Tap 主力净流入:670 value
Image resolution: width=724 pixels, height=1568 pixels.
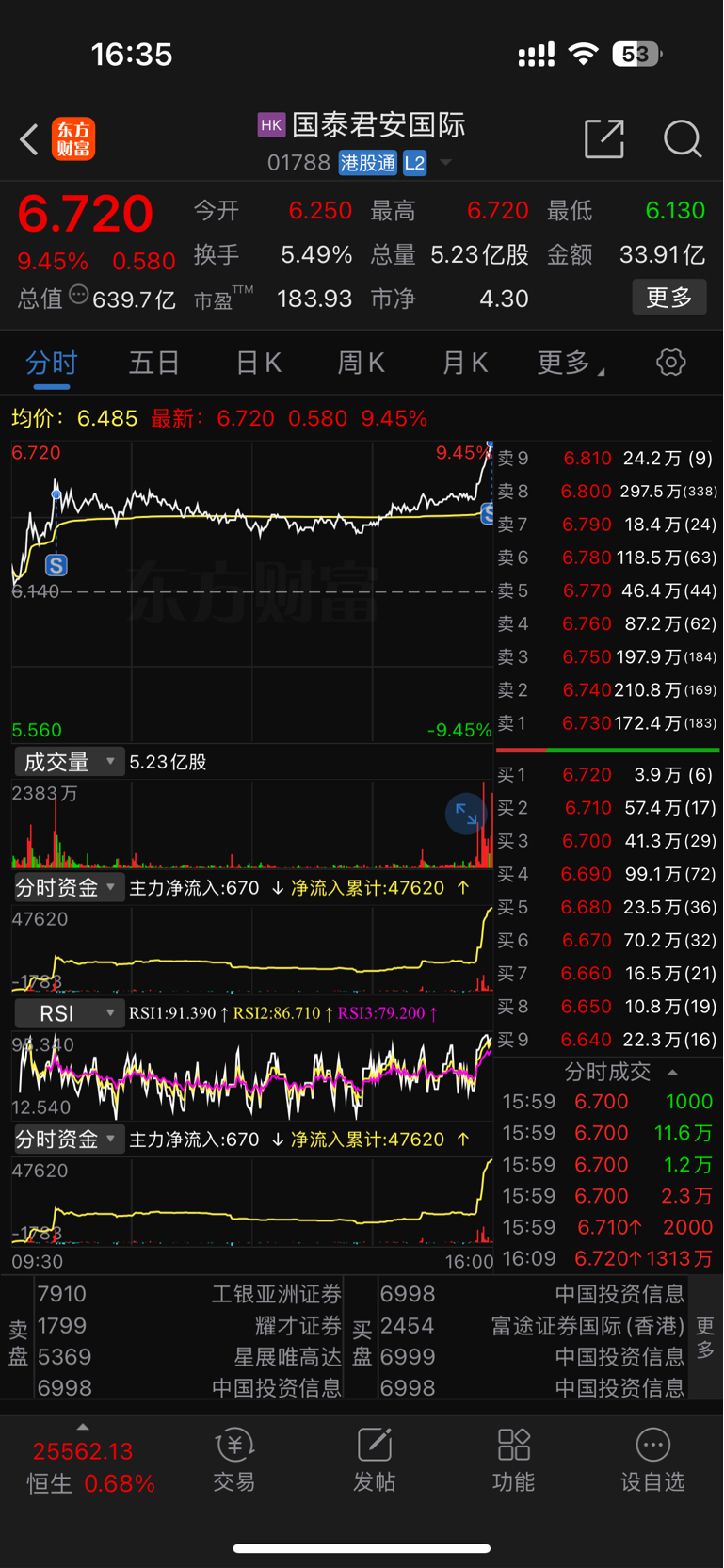pyautogui.click(x=194, y=887)
